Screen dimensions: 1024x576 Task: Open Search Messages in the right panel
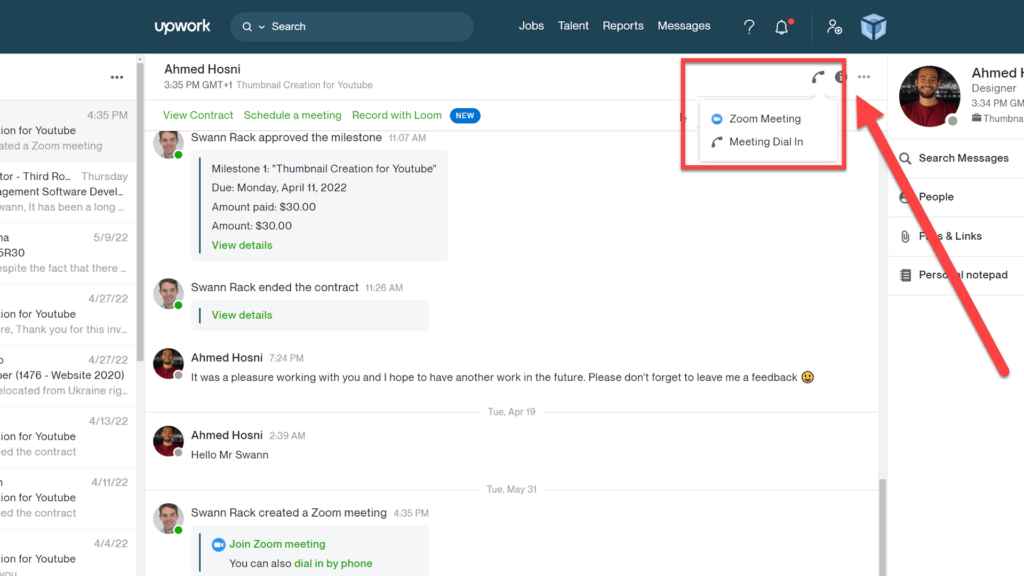[x=957, y=158]
